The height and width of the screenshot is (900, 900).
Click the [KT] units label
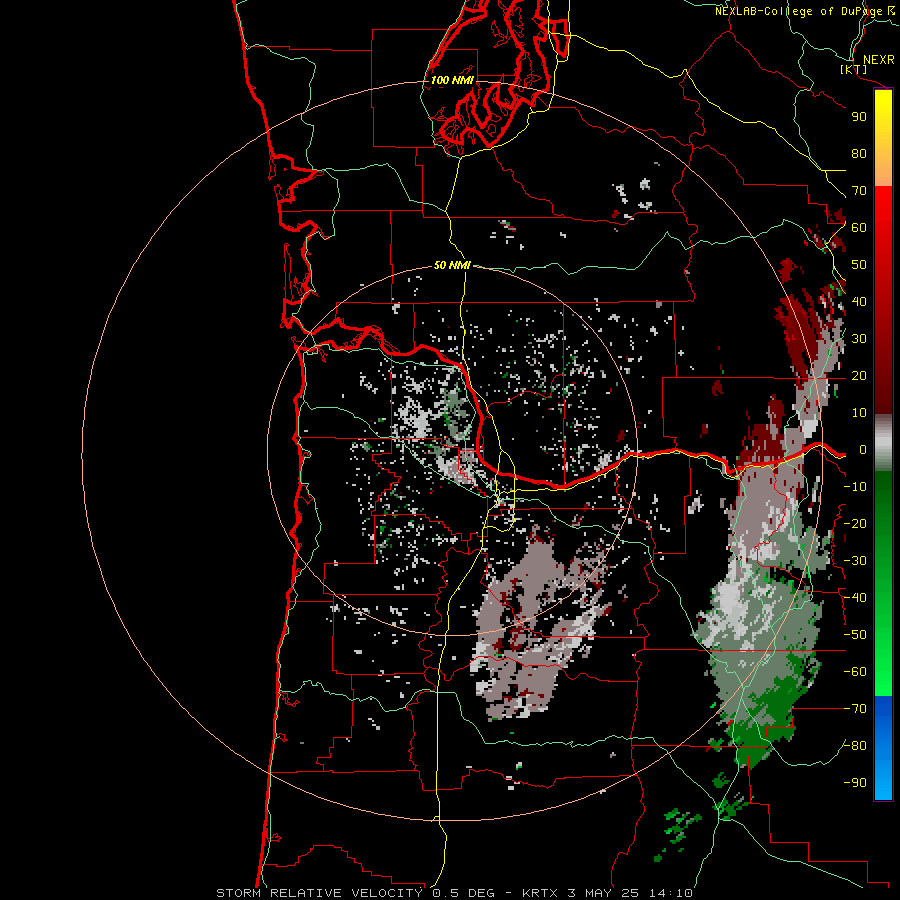click(854, 69)
